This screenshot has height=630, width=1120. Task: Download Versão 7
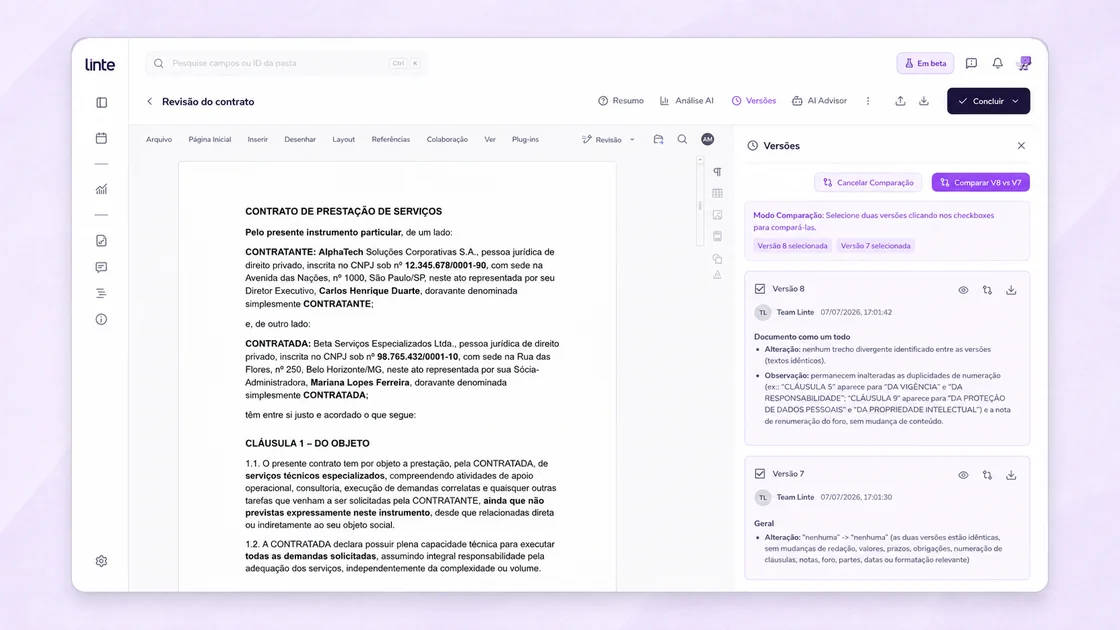click(x=1011, y=475)
